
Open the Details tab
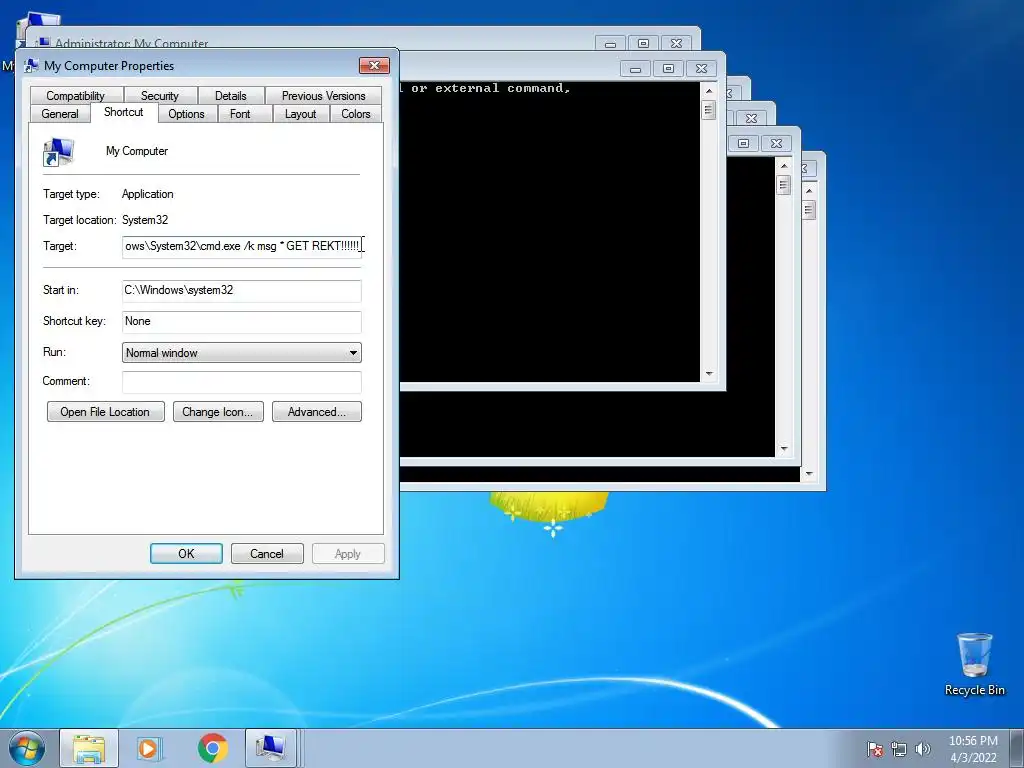pyautogui.click(x=231, y=95)
